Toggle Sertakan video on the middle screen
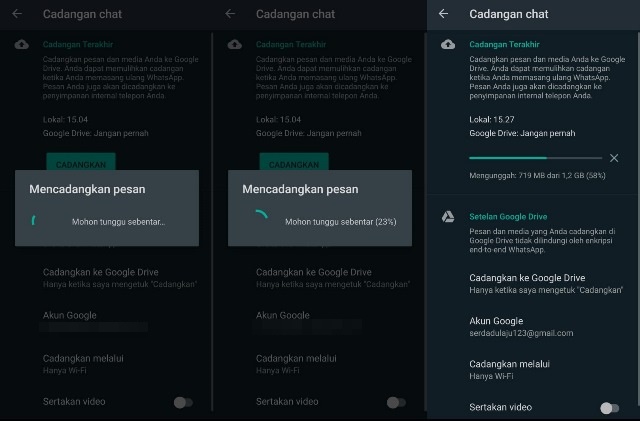 (396, 403)
